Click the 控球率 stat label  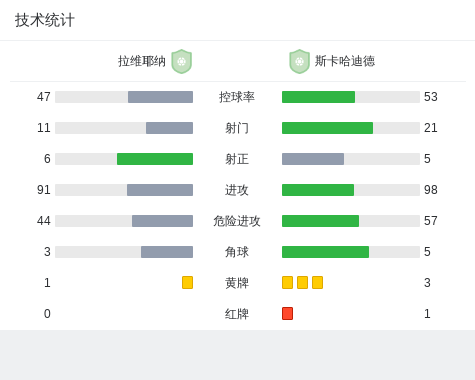tap(237, 97)
